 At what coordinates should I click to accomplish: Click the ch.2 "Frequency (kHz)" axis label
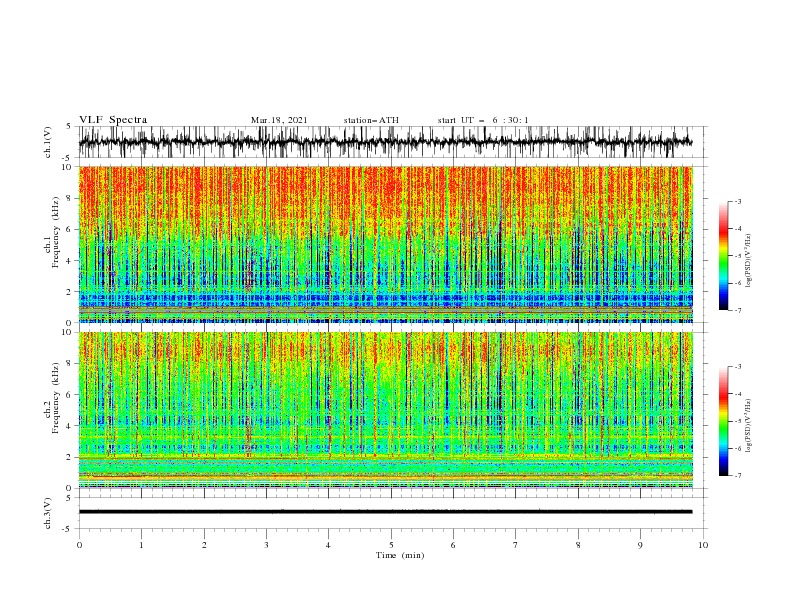(x=56, y=397)
